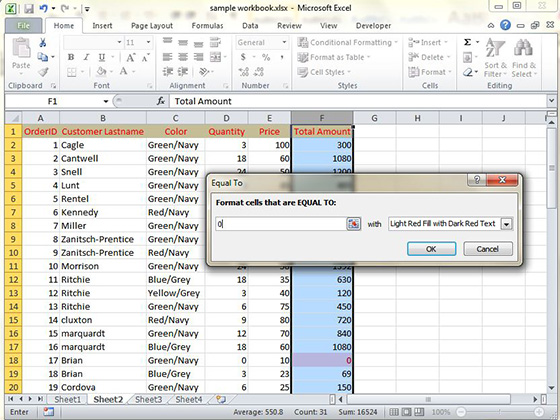This screenshot has width=560, height=420.
Task: Click the Equal To value input field
Action: click(281, 224)
